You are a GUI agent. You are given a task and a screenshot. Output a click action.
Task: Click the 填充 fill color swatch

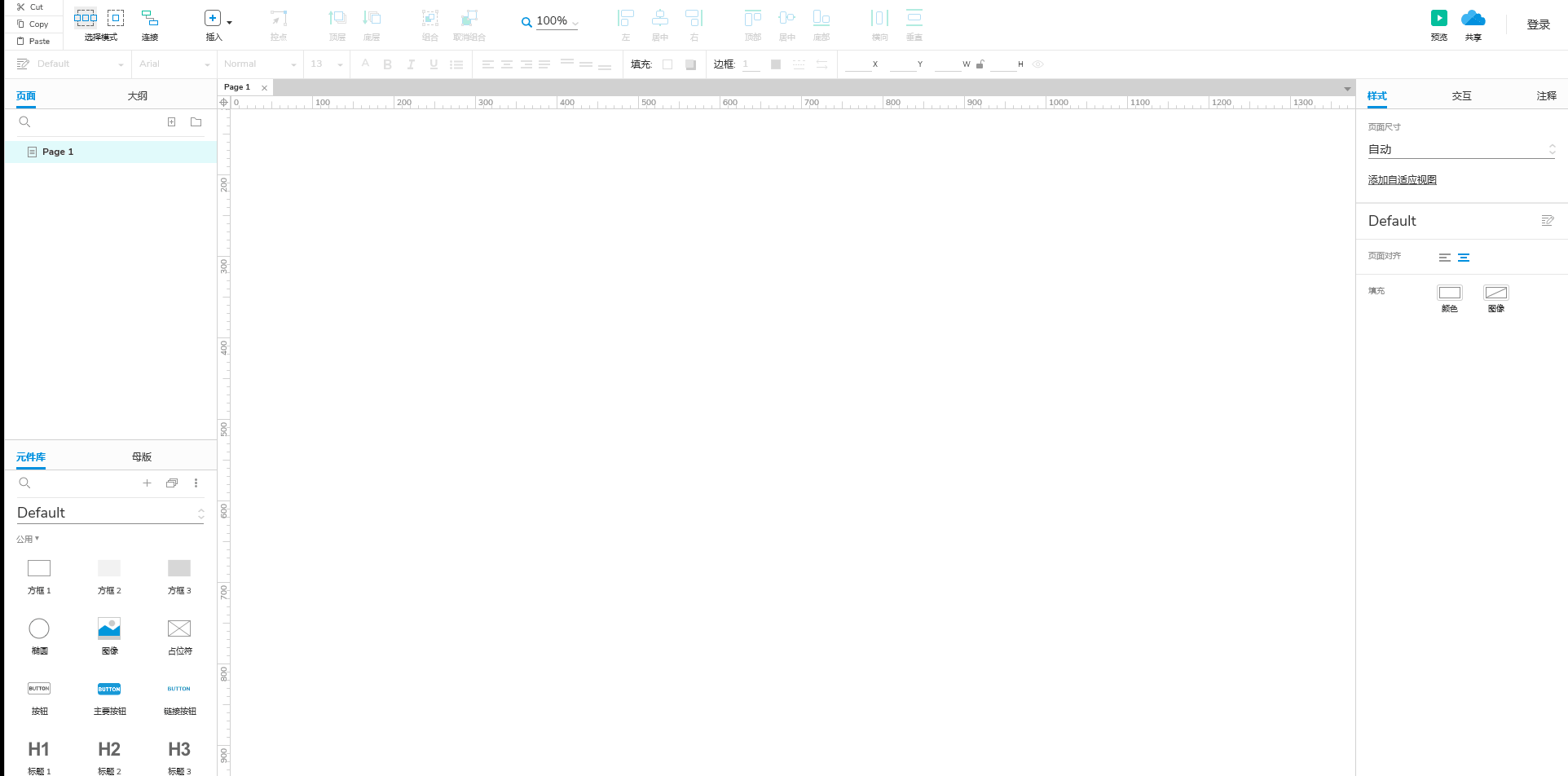667,64
